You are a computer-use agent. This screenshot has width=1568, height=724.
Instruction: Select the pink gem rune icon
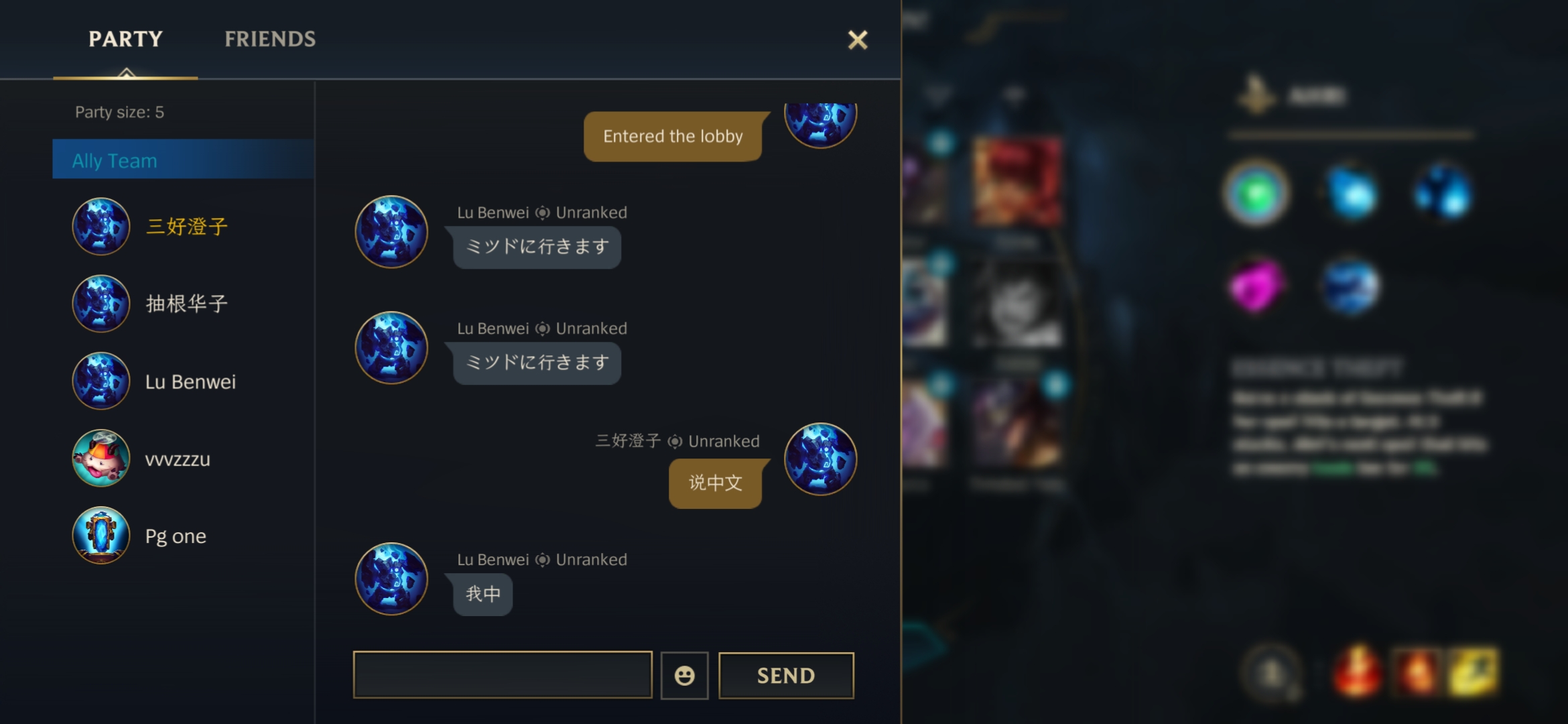pyautogui.click(x=1256, y=286)
